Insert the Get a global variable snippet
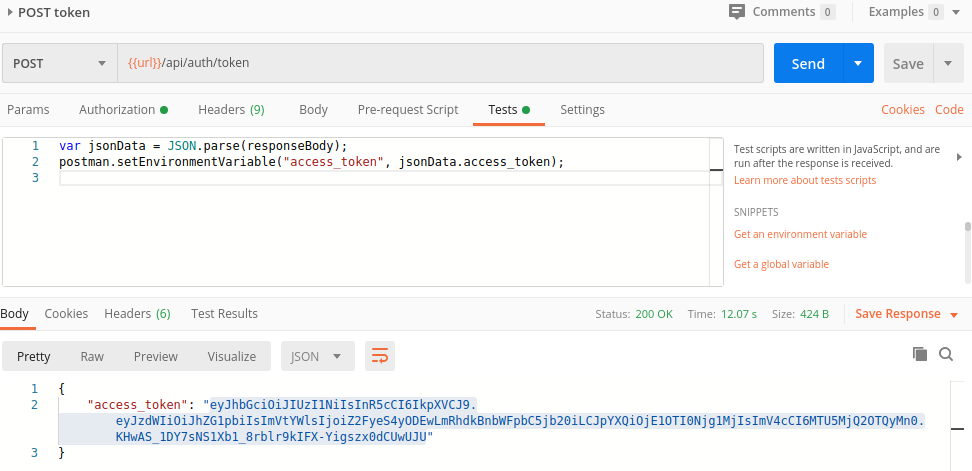This screenshot has height=471, width=972. [781, 264]
